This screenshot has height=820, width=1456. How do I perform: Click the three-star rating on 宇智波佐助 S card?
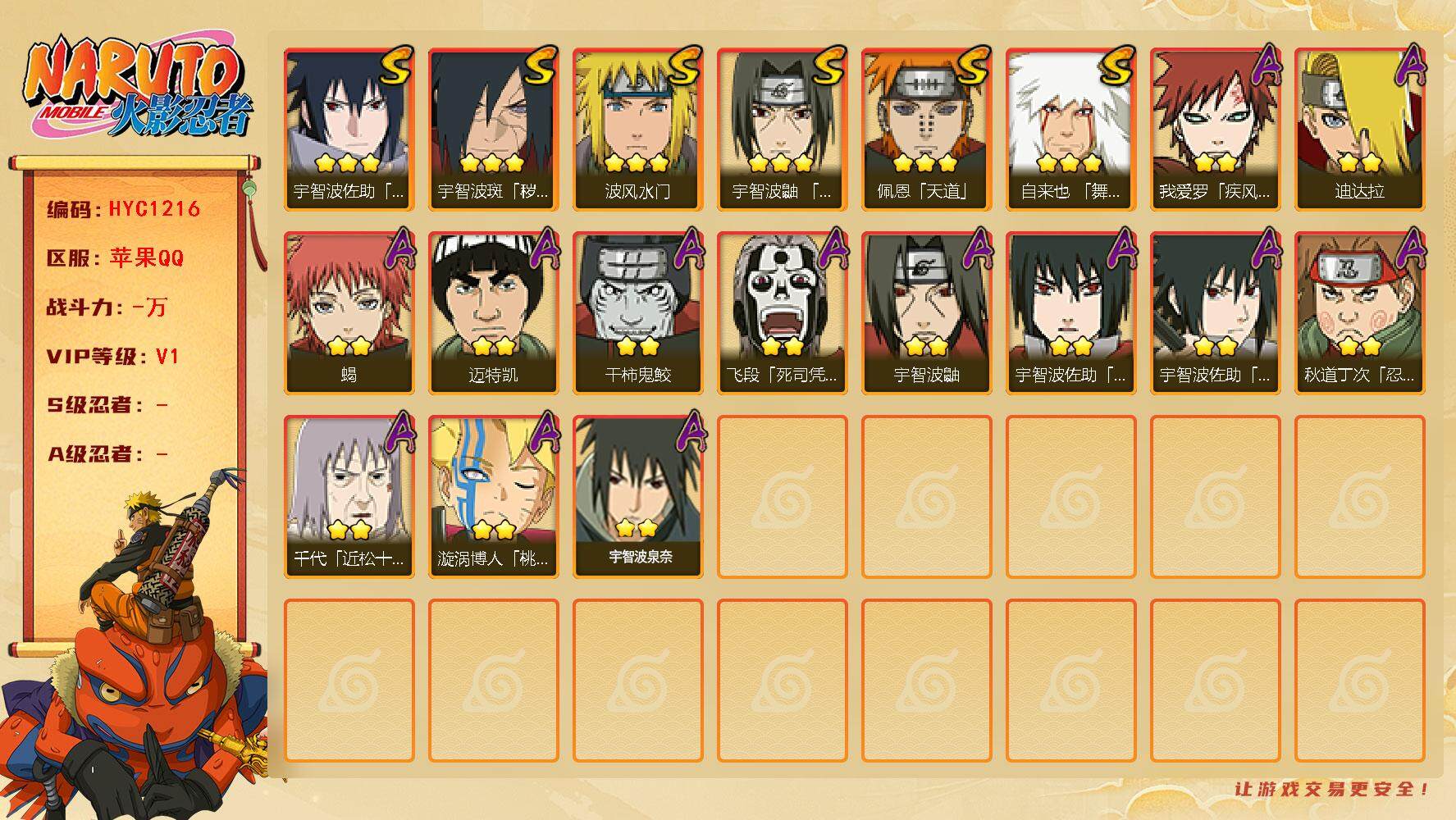(349, 162)
